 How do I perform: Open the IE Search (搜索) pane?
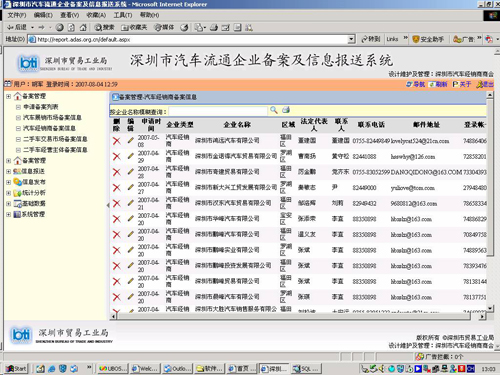click(104, 28)
